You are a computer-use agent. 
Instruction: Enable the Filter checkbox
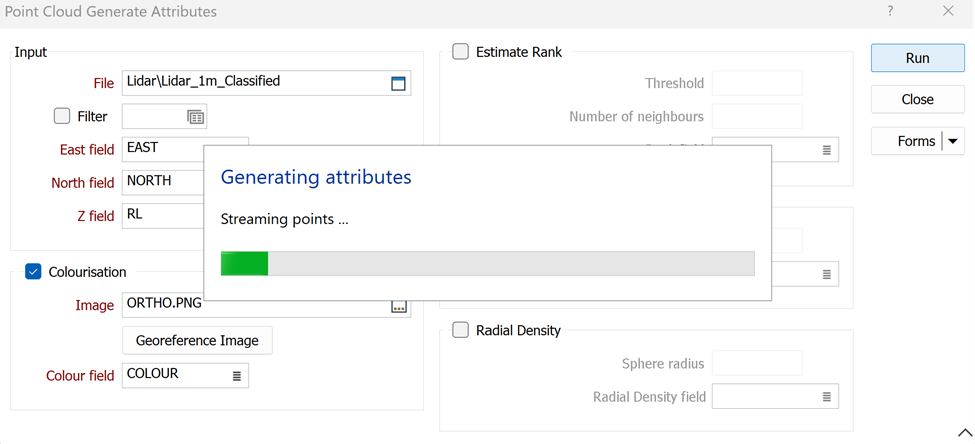(x=62, y=116)
